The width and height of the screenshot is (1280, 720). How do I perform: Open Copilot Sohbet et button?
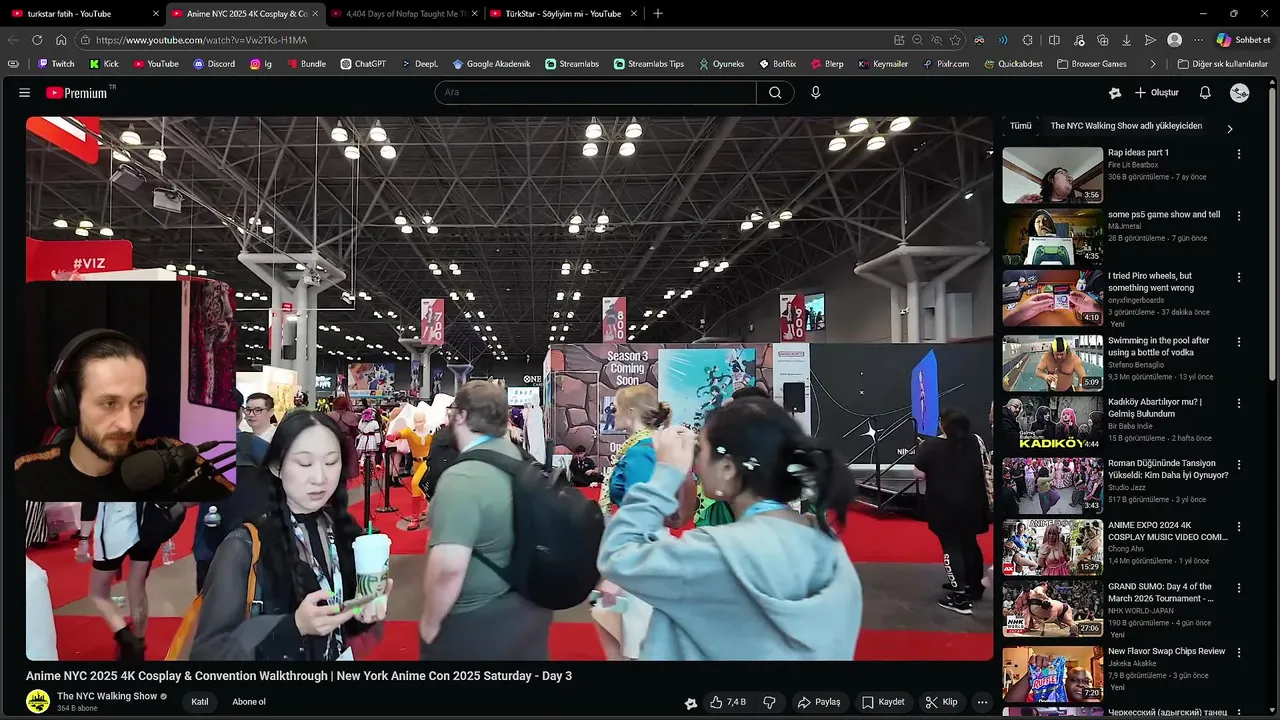[1243, 40]
